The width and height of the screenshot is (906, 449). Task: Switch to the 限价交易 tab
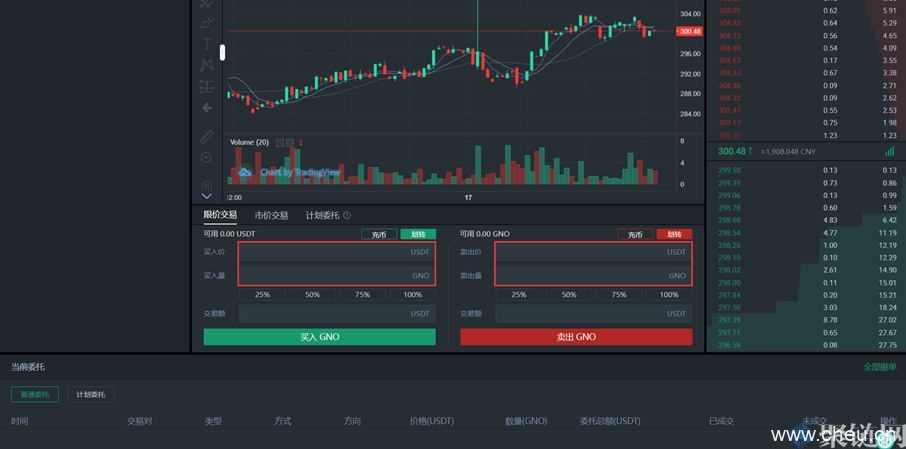(x=220, y=215)
